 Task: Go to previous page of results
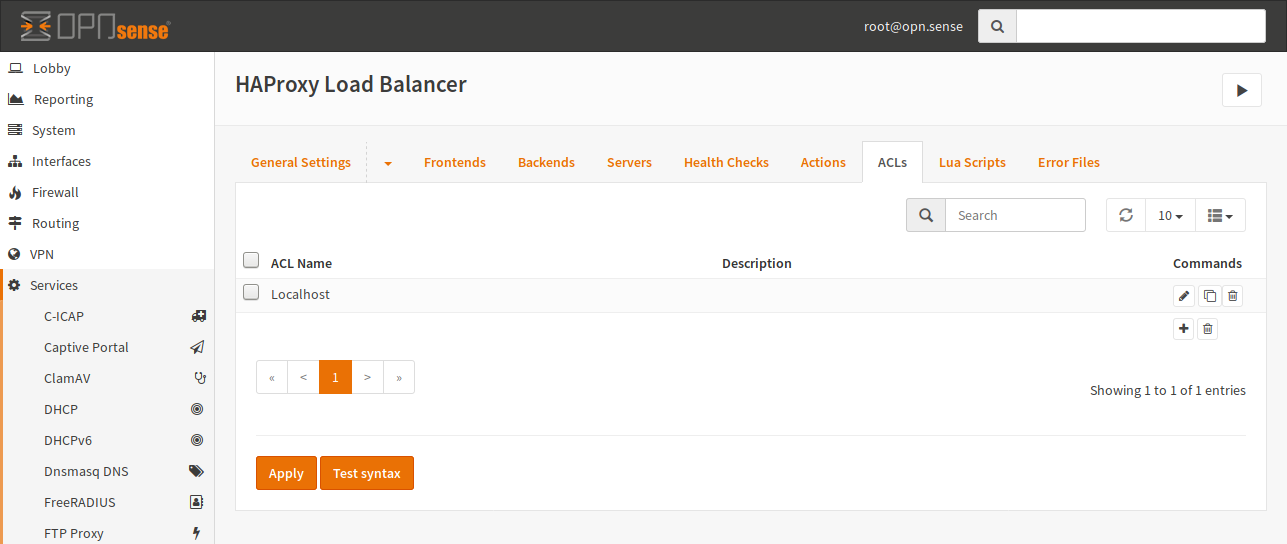coord(304,377)
